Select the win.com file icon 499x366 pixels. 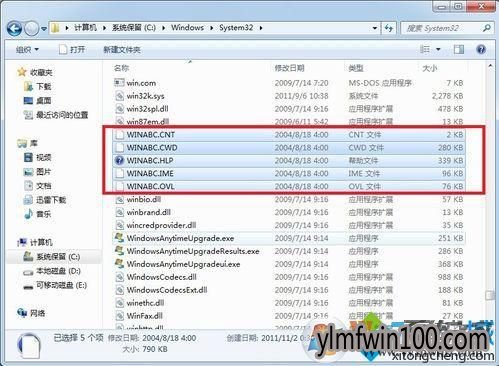tap(119, 83)
